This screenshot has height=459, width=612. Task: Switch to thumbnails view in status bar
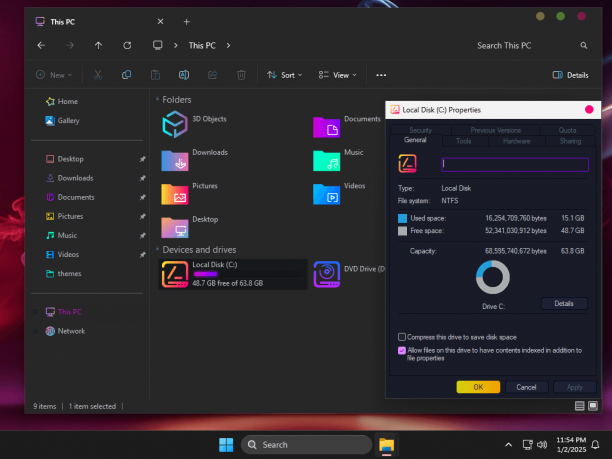[593, 406]
